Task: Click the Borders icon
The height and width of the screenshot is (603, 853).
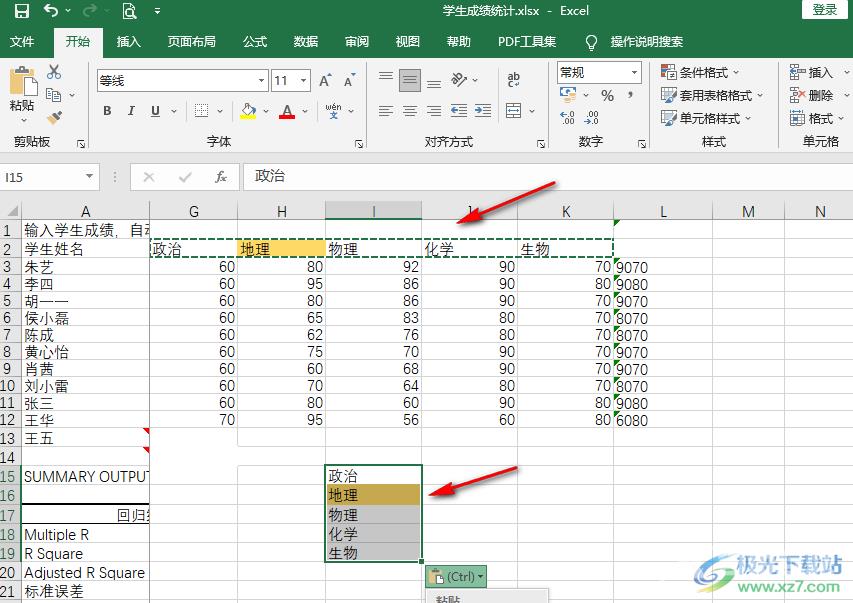Action: tap(202, 111)
